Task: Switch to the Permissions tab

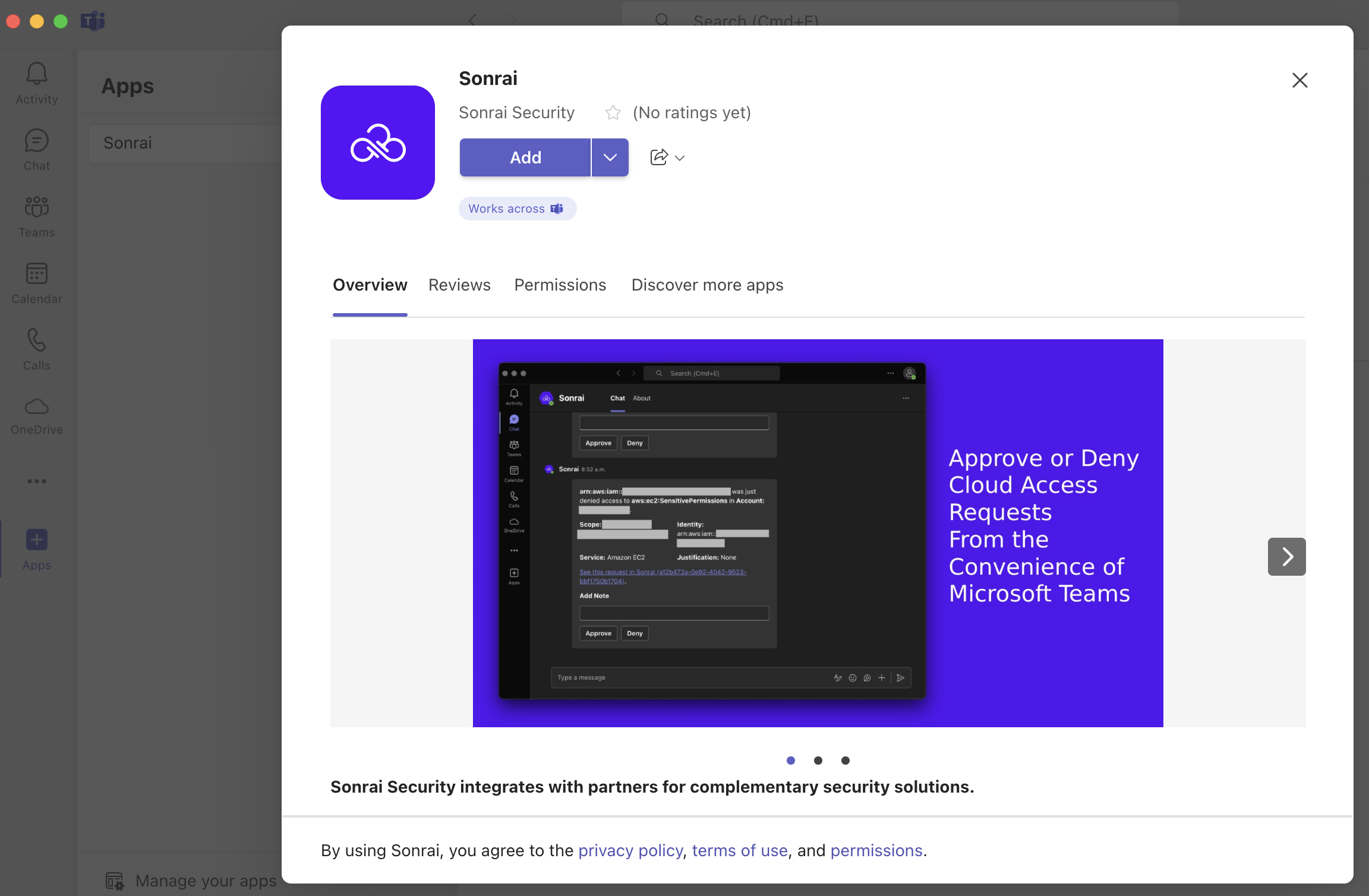Action: tap(560, 285)
